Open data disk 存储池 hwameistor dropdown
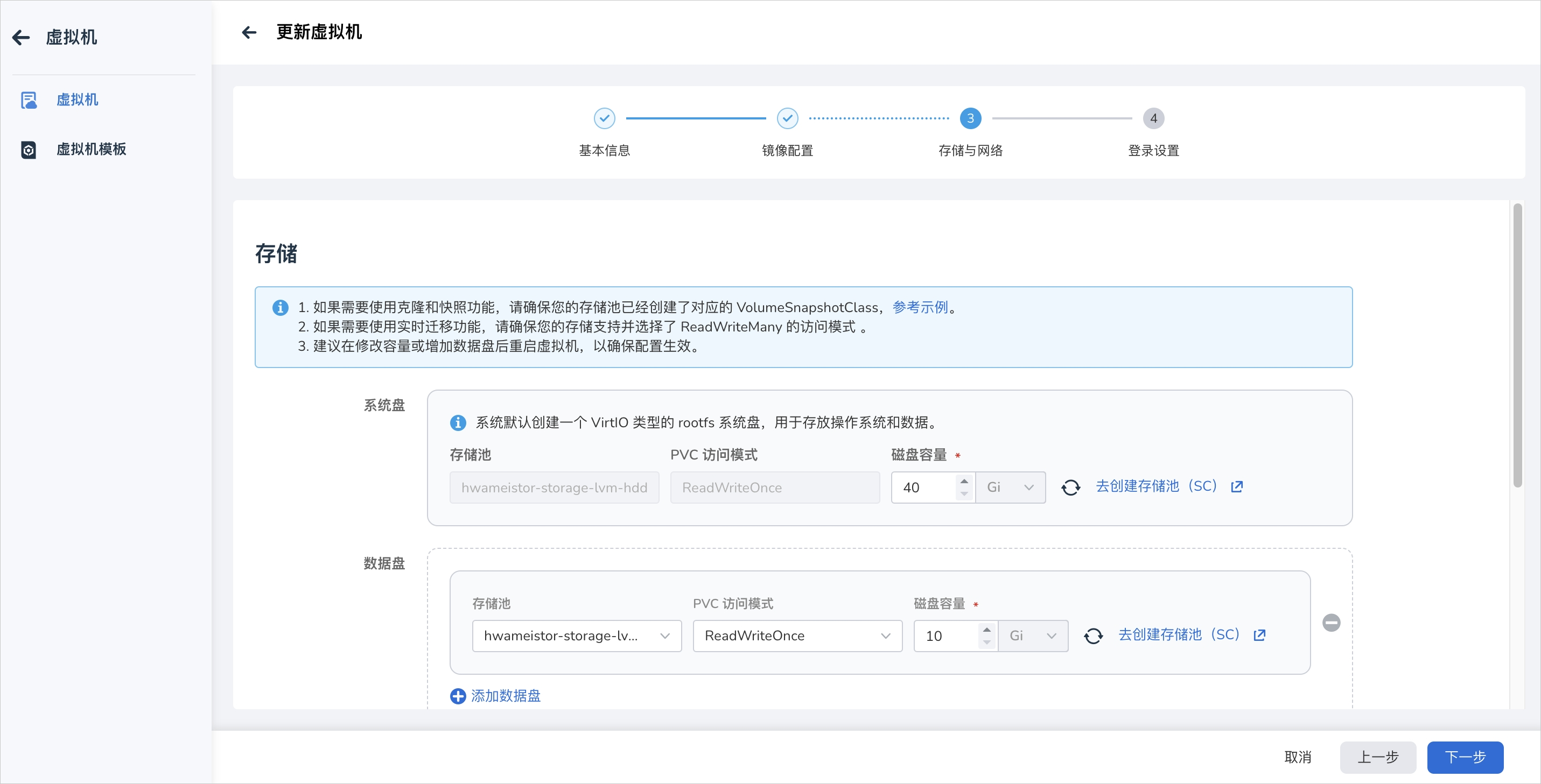 (577, 635)
